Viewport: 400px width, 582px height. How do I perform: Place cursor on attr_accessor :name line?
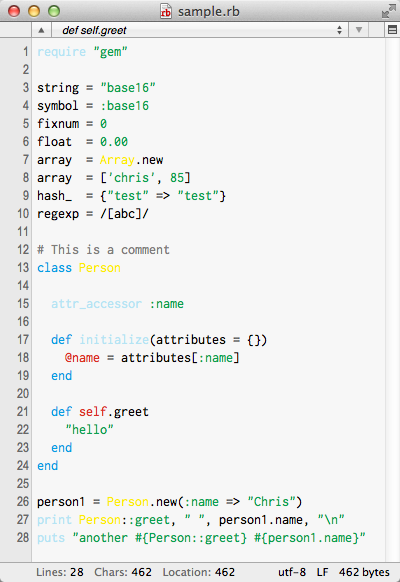pyautogui.click(x=117, y=304)
